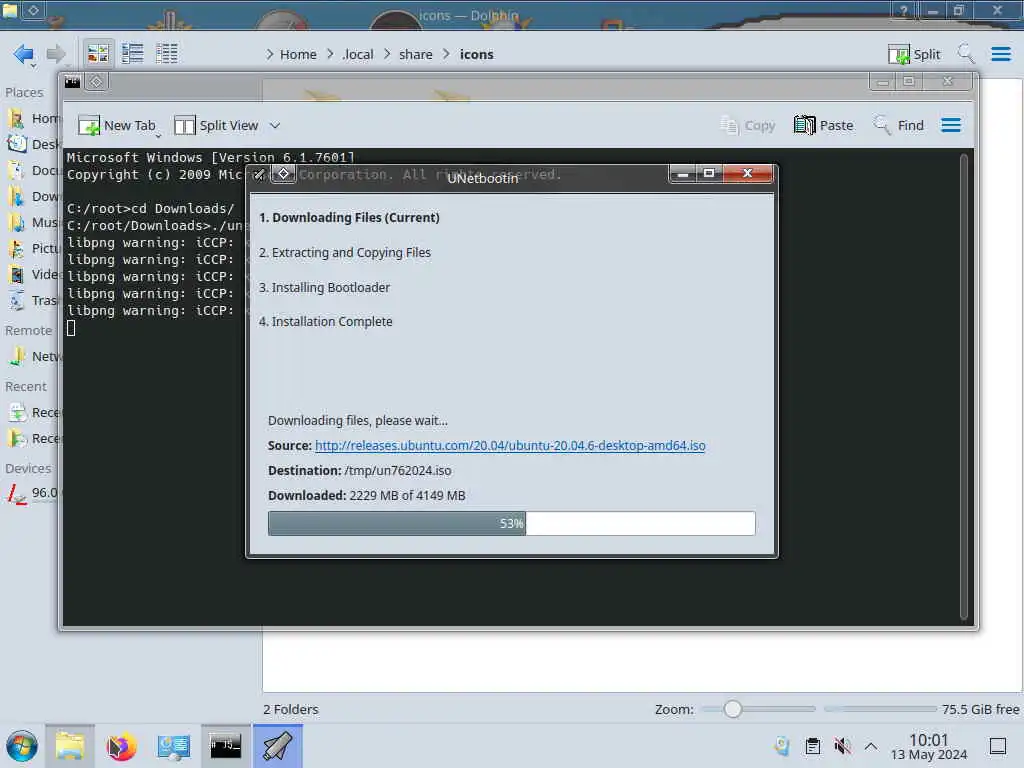
Task: Open Trash in Dolphin Places panel
Action: (33, 300)
